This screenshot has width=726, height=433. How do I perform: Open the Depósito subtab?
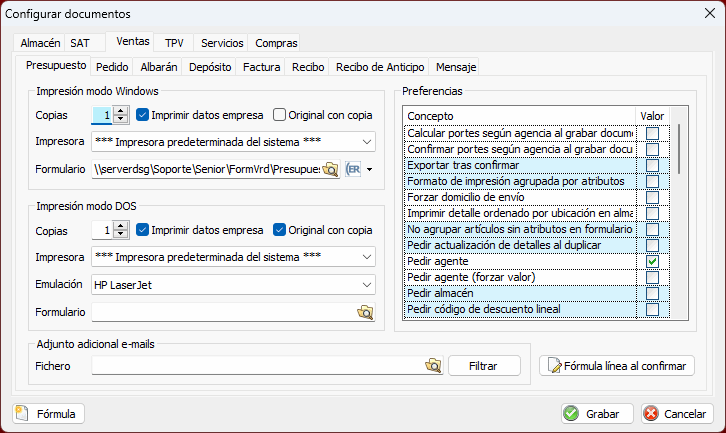pos(210,67)
